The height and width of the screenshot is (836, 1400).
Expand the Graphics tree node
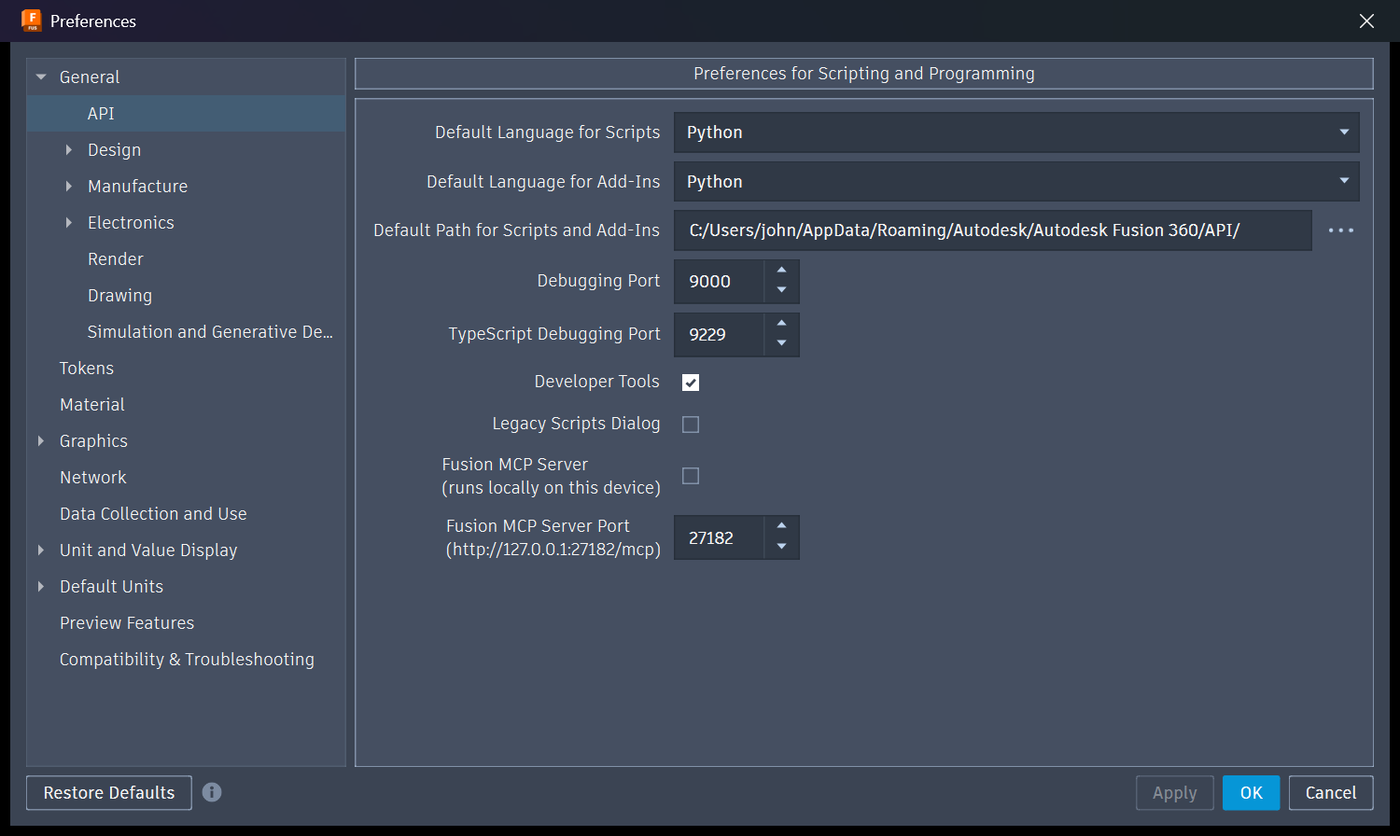pyautogui.click(x=41, y=441)
